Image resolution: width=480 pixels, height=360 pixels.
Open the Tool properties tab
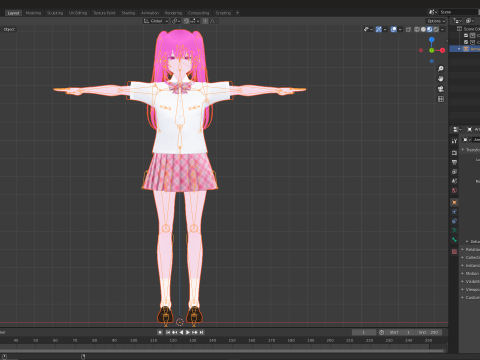[x=454, y=141]
